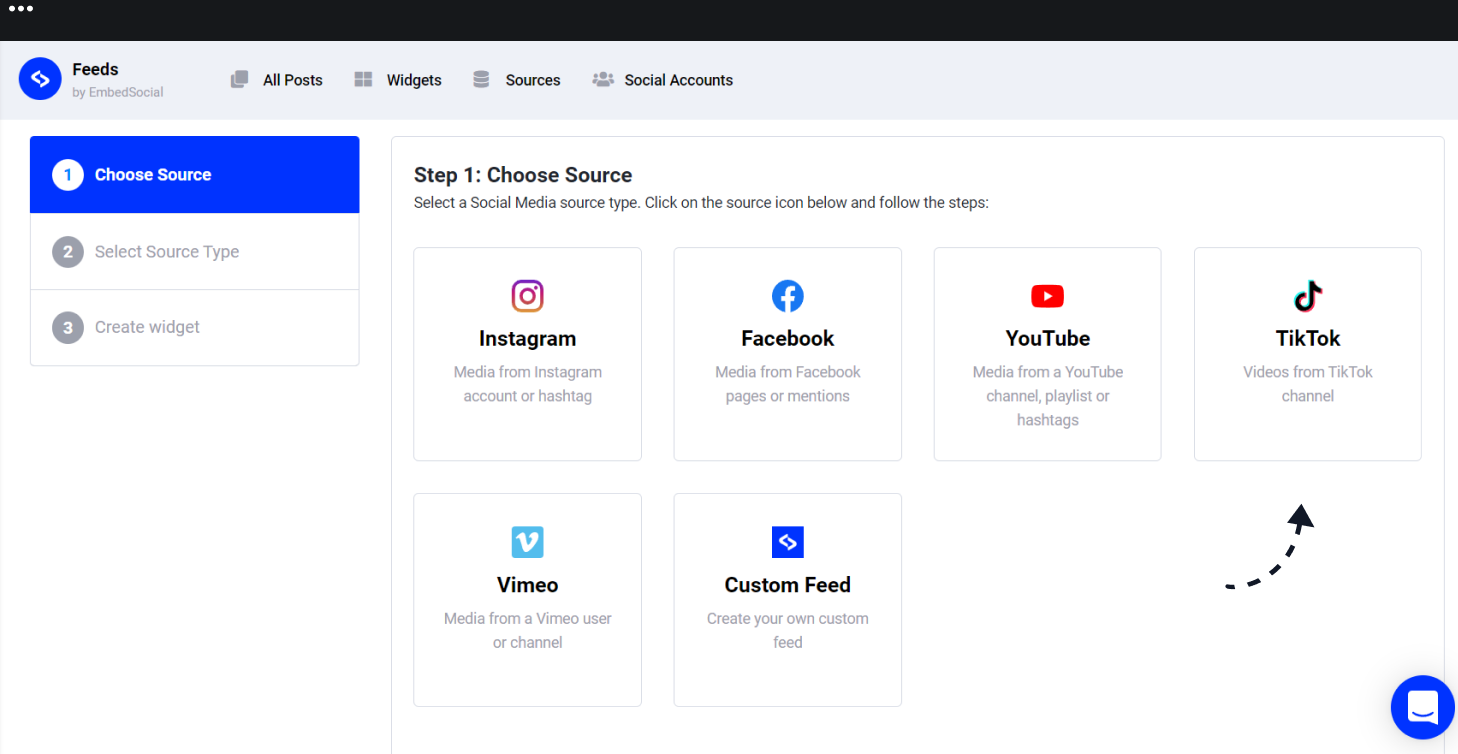Click the TikTok logo icon

[x=1308, y=296]
